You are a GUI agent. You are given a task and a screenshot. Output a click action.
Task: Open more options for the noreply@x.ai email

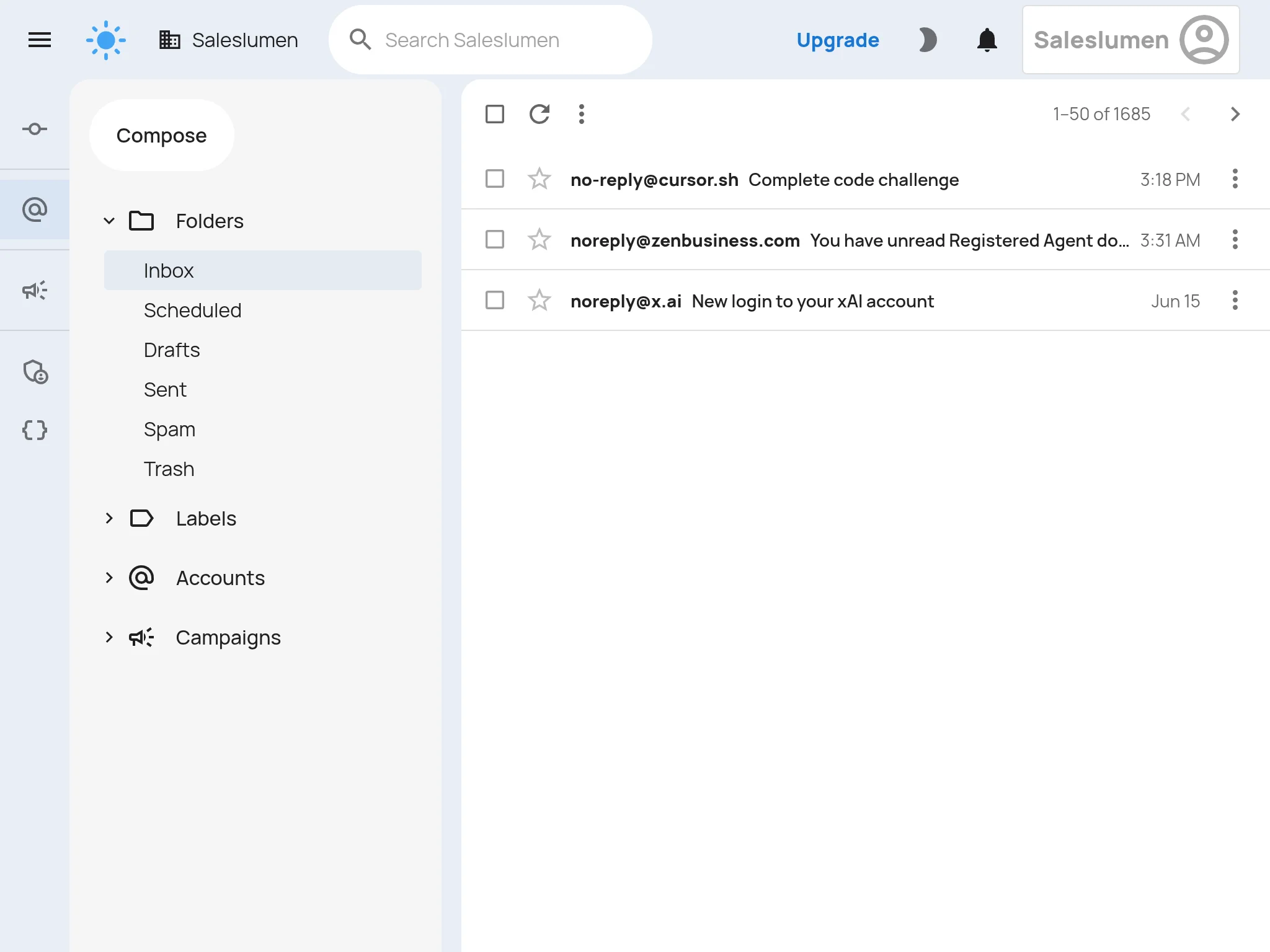click(1235, 301)
